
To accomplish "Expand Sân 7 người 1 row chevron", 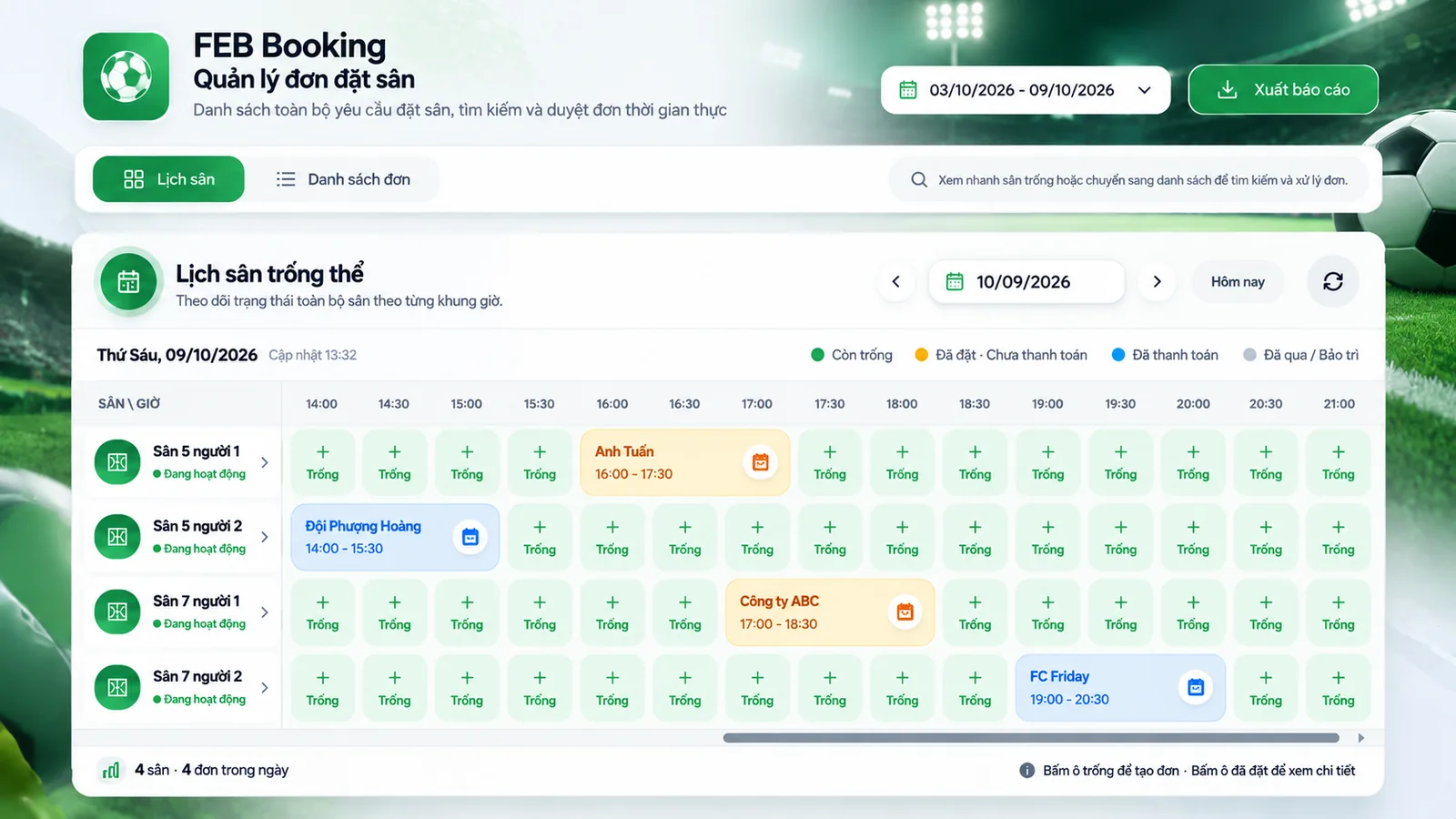I will tap(265, 612).
